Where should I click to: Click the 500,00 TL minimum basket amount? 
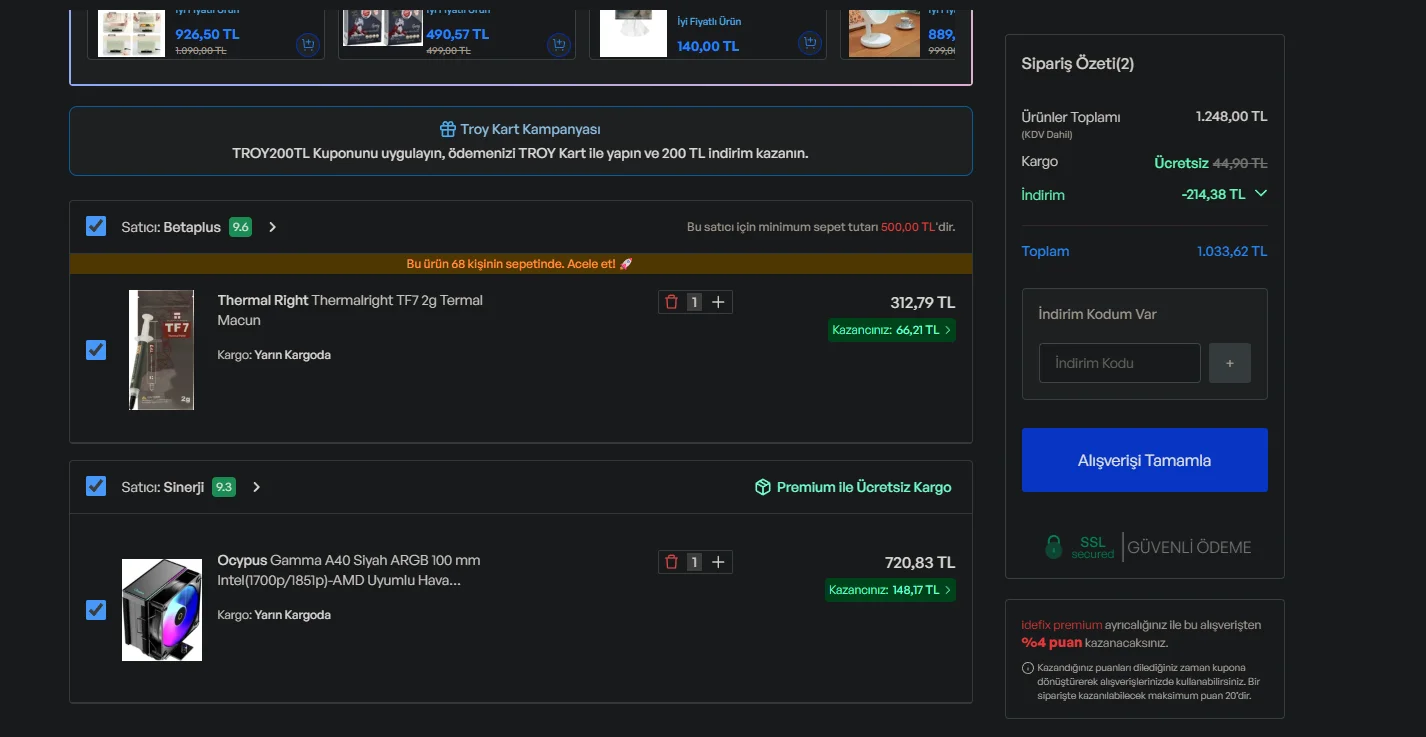click(x=908, y=227)
